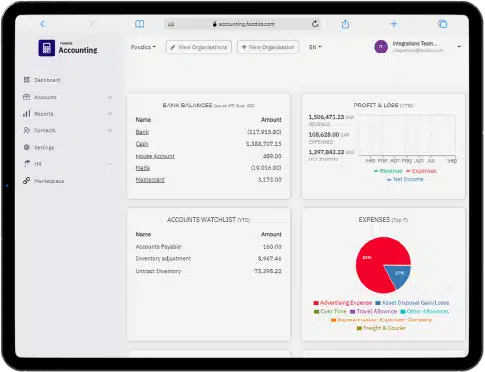This screenshot has width=485, height=372.
Task: Open the Foodics organisation dropdown
Action: pos(143,47)
